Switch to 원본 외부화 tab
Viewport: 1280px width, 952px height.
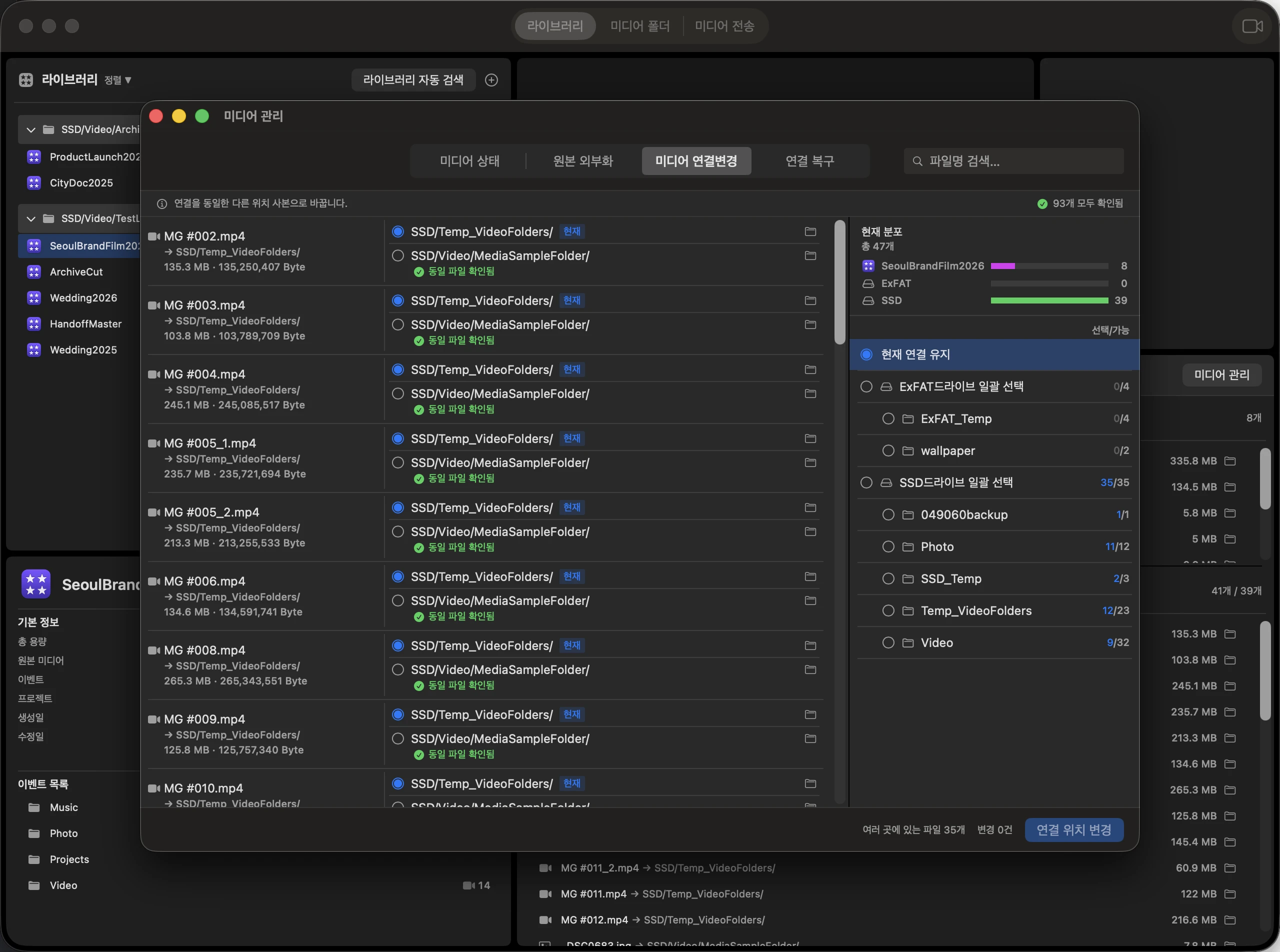point(583,161)
